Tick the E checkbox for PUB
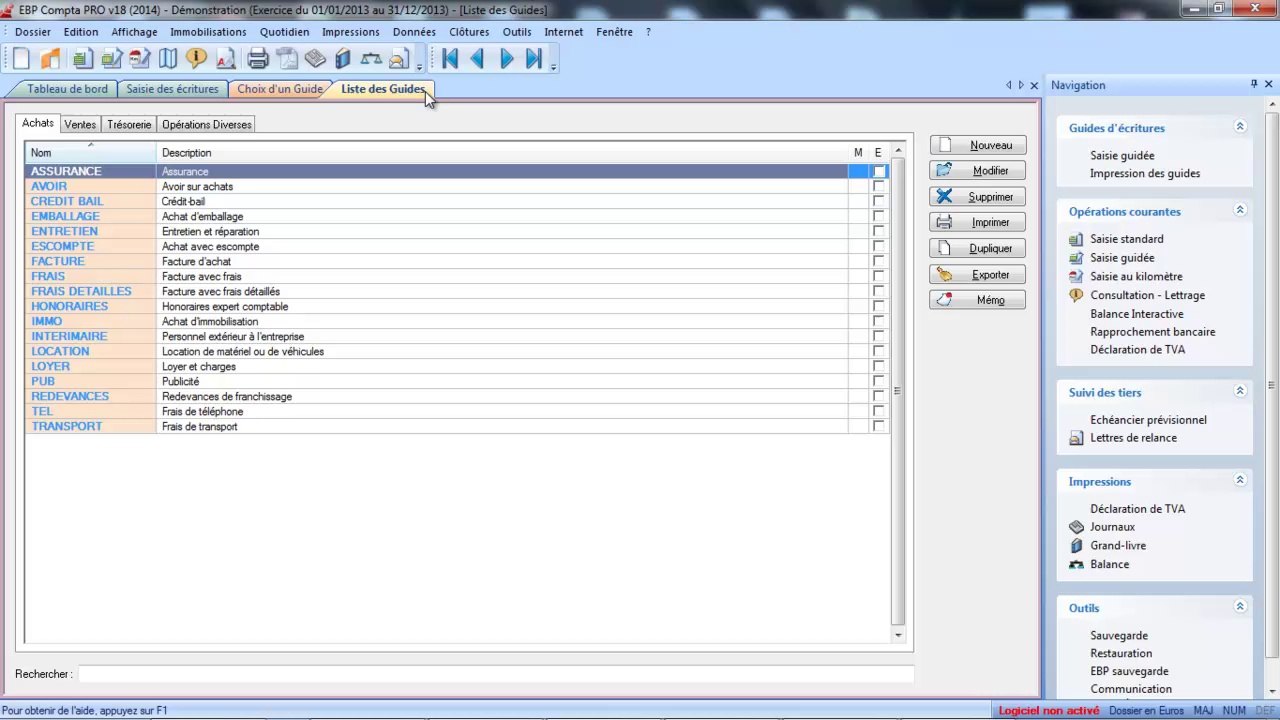1280x720 pixels. 878,382
